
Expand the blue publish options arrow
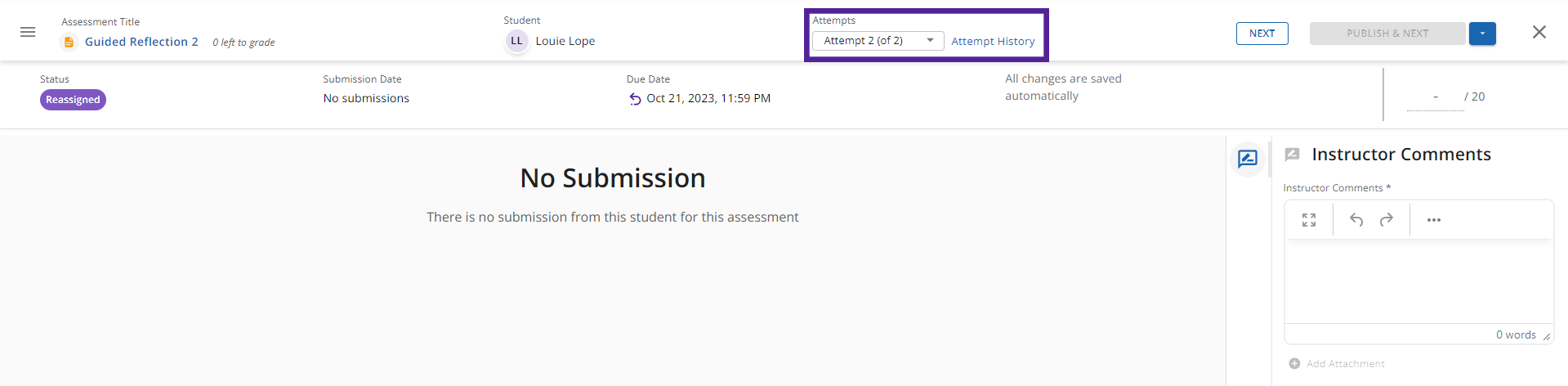[x=1482, y=34]
